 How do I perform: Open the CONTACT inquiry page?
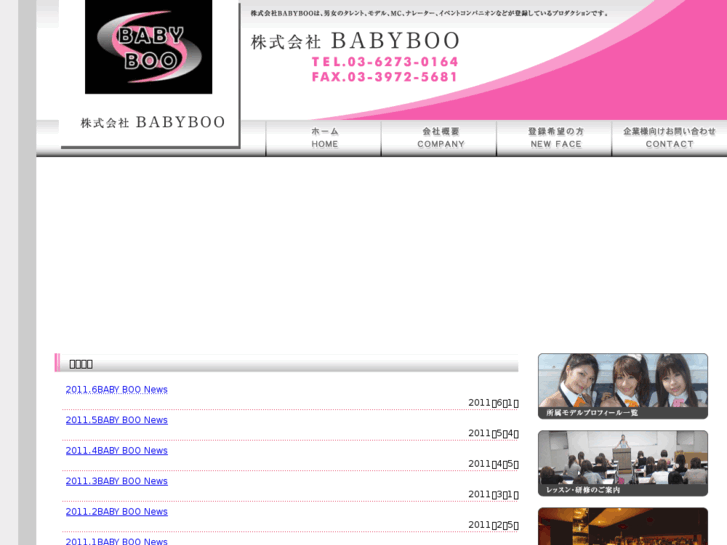click(669, 138)
